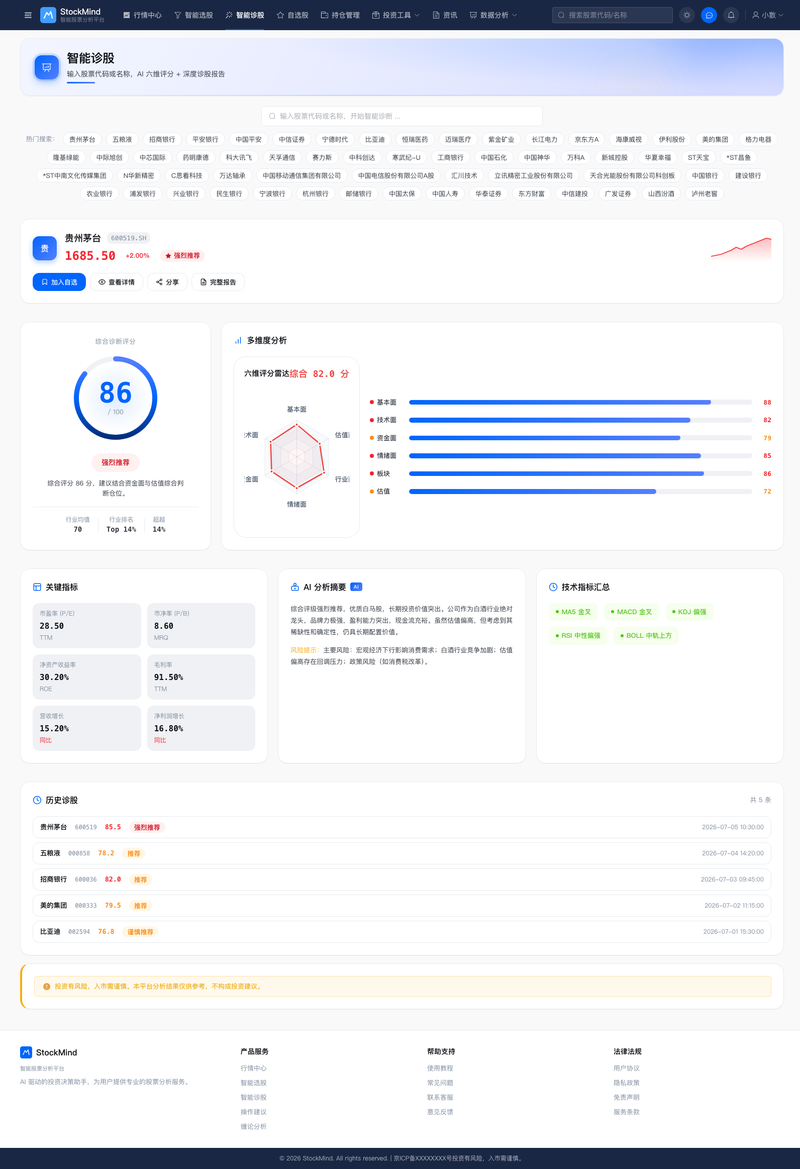Open the hamburger menu icon
800x1169 pixels.
coord(28,15)
